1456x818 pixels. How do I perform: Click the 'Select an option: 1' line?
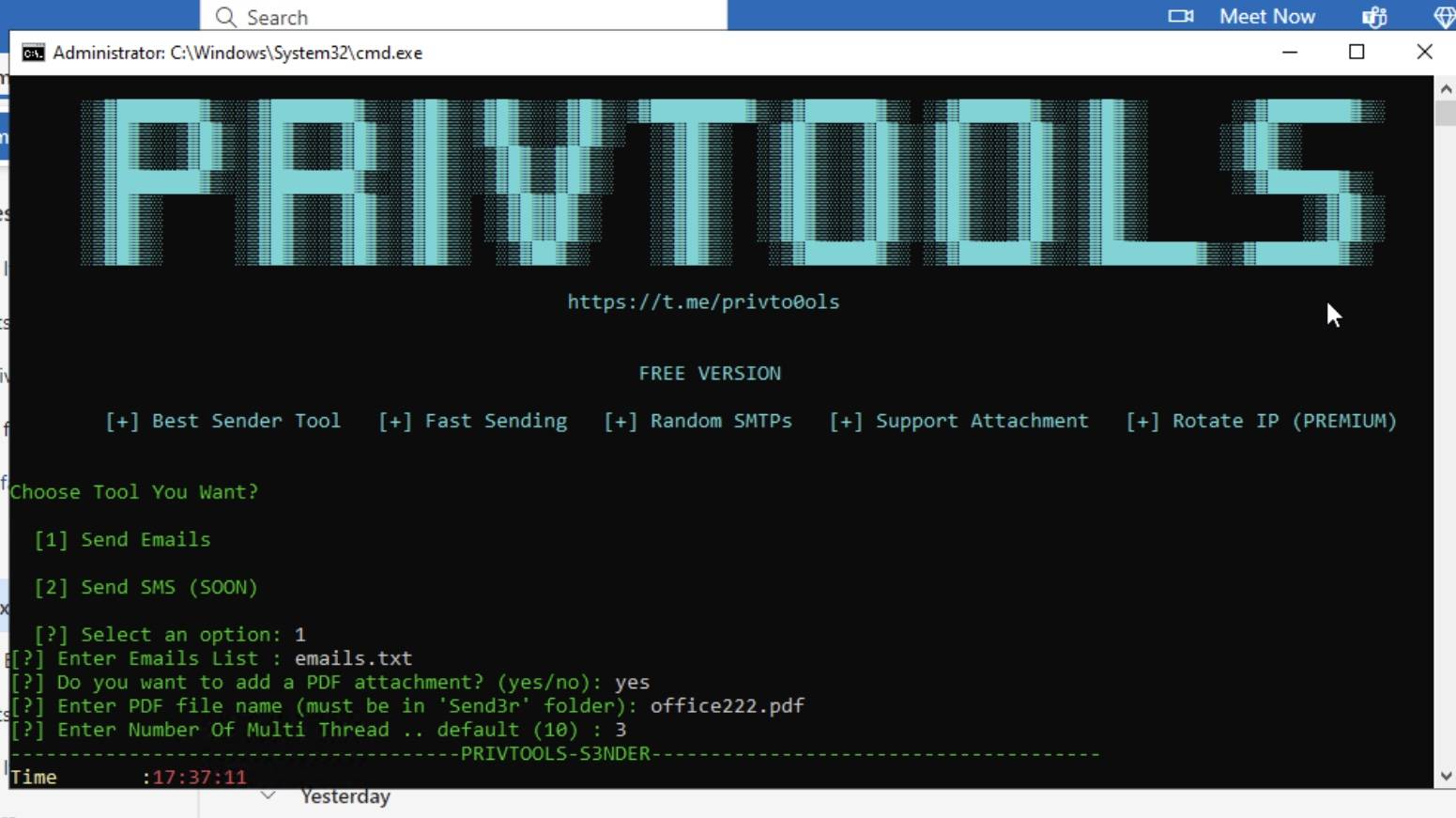point(170,635)
